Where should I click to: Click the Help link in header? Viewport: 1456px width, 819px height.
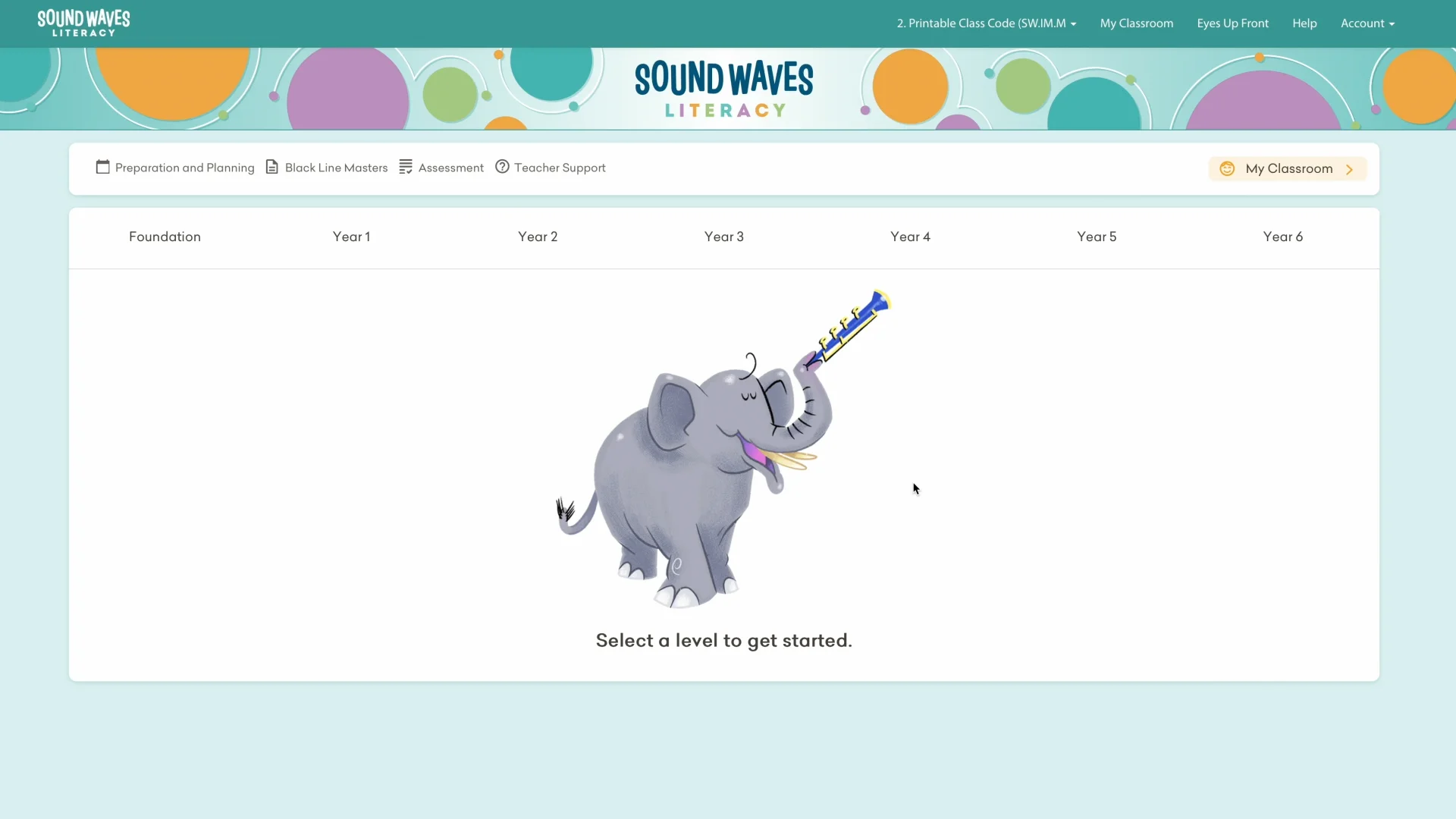(1304, 24)
